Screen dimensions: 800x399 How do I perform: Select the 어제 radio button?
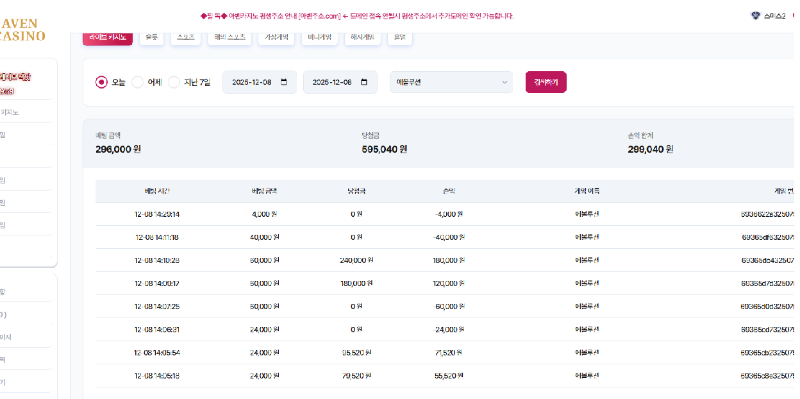(x=137, y=82)
